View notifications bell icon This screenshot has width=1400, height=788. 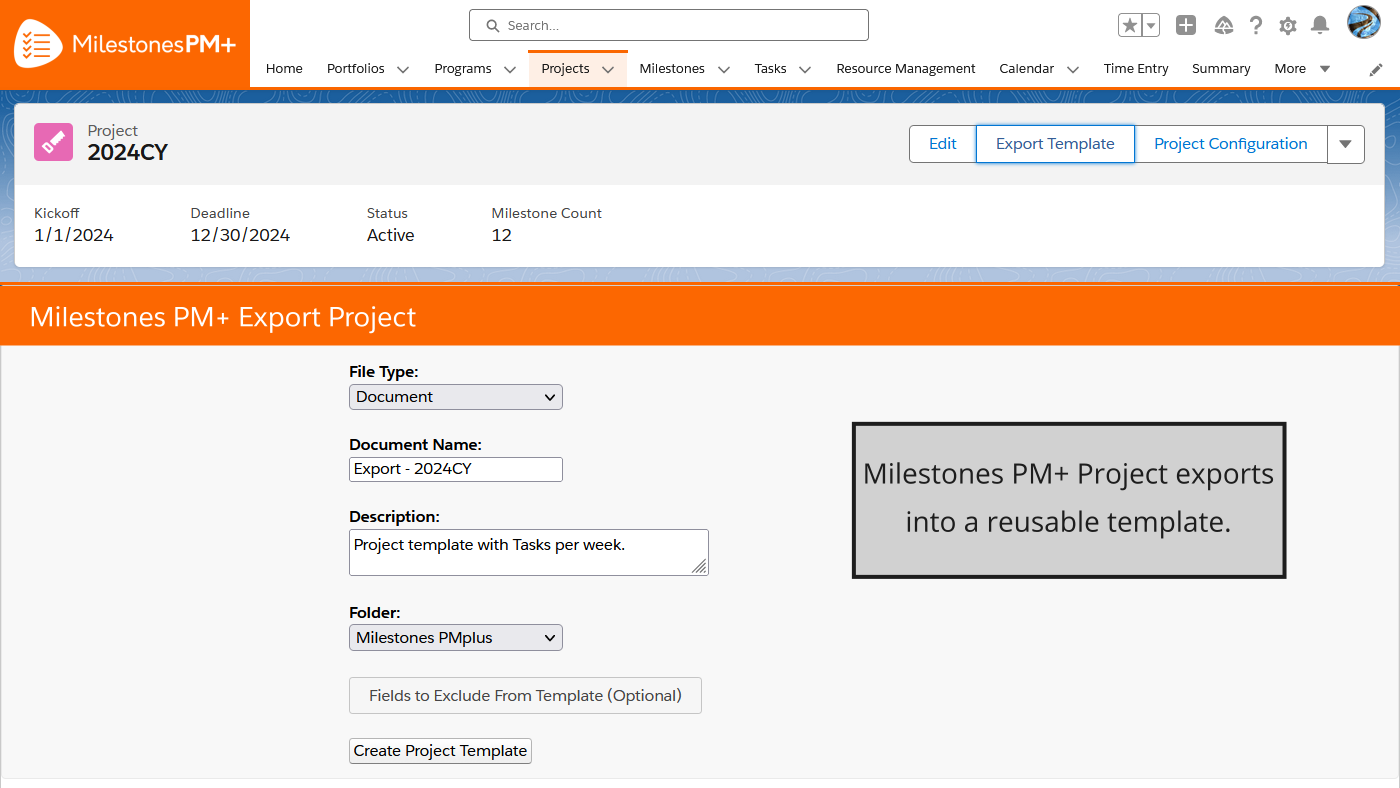tap(1320, 26)
